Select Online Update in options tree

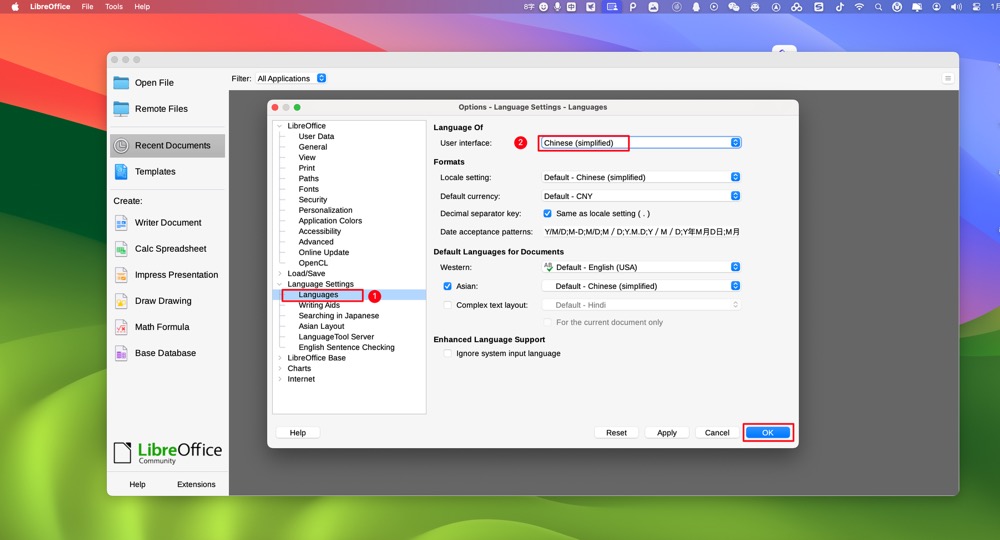[323, 252]
